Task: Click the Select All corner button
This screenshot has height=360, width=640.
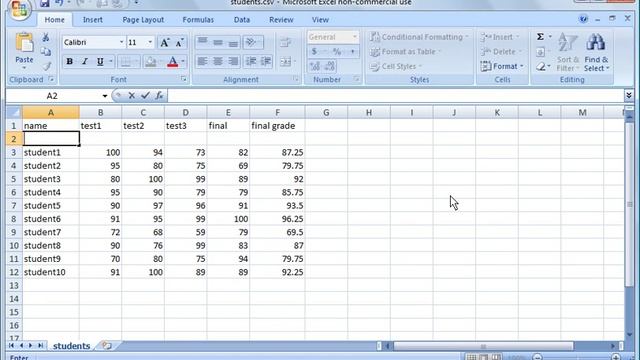Action: coord(14,112)
